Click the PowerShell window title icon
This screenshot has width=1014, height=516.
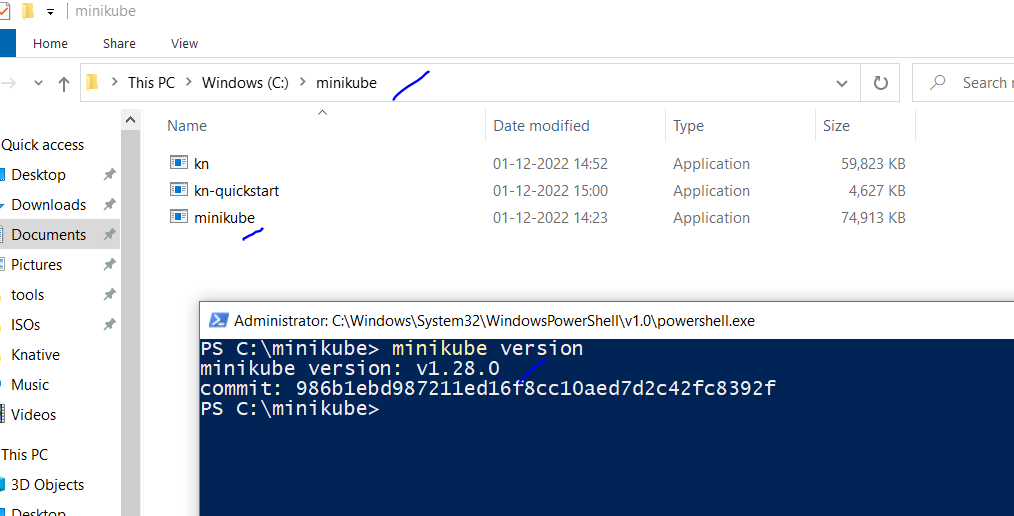(217, 321)
